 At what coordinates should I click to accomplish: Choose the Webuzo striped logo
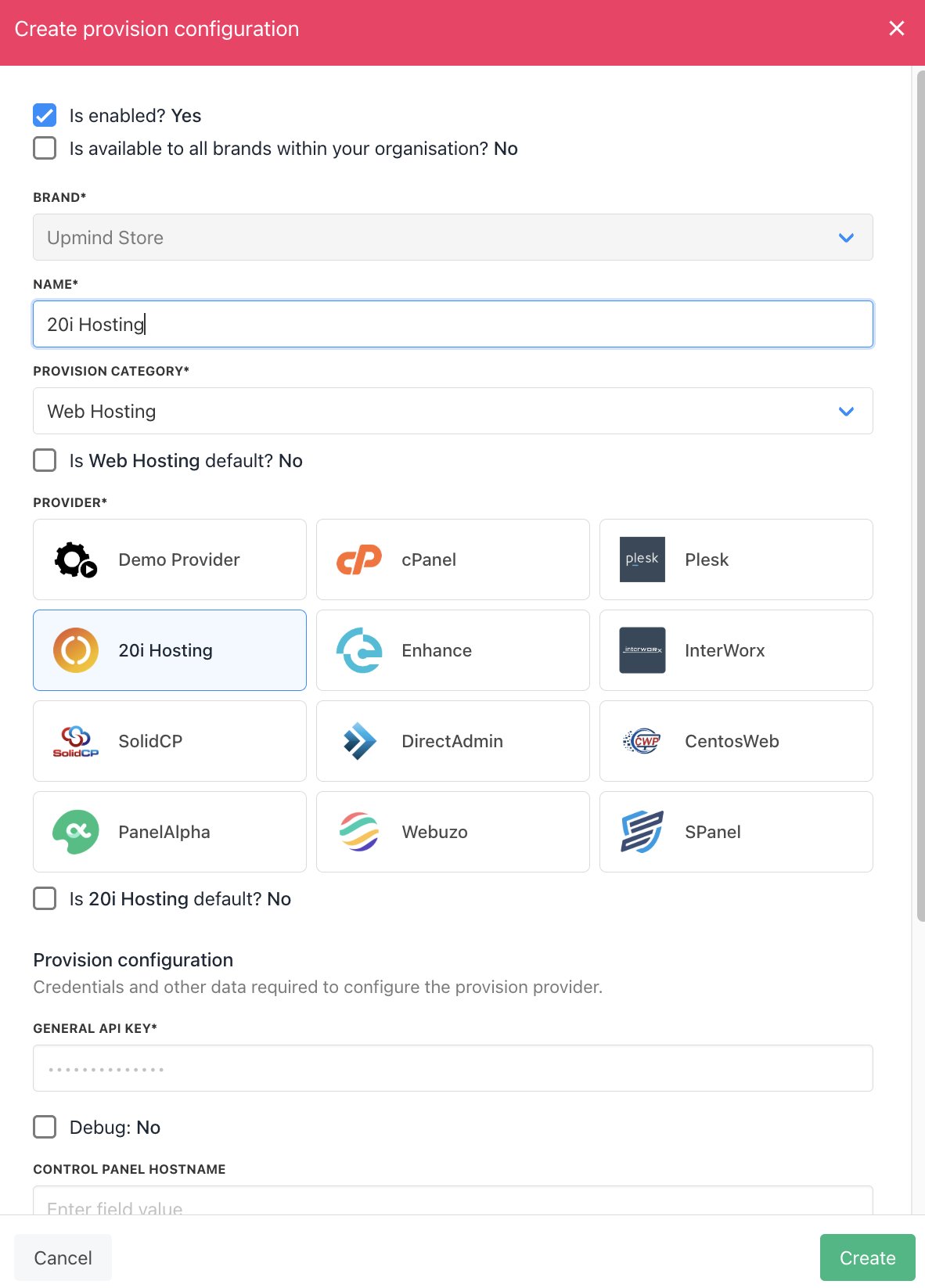[x=359, y=832]
